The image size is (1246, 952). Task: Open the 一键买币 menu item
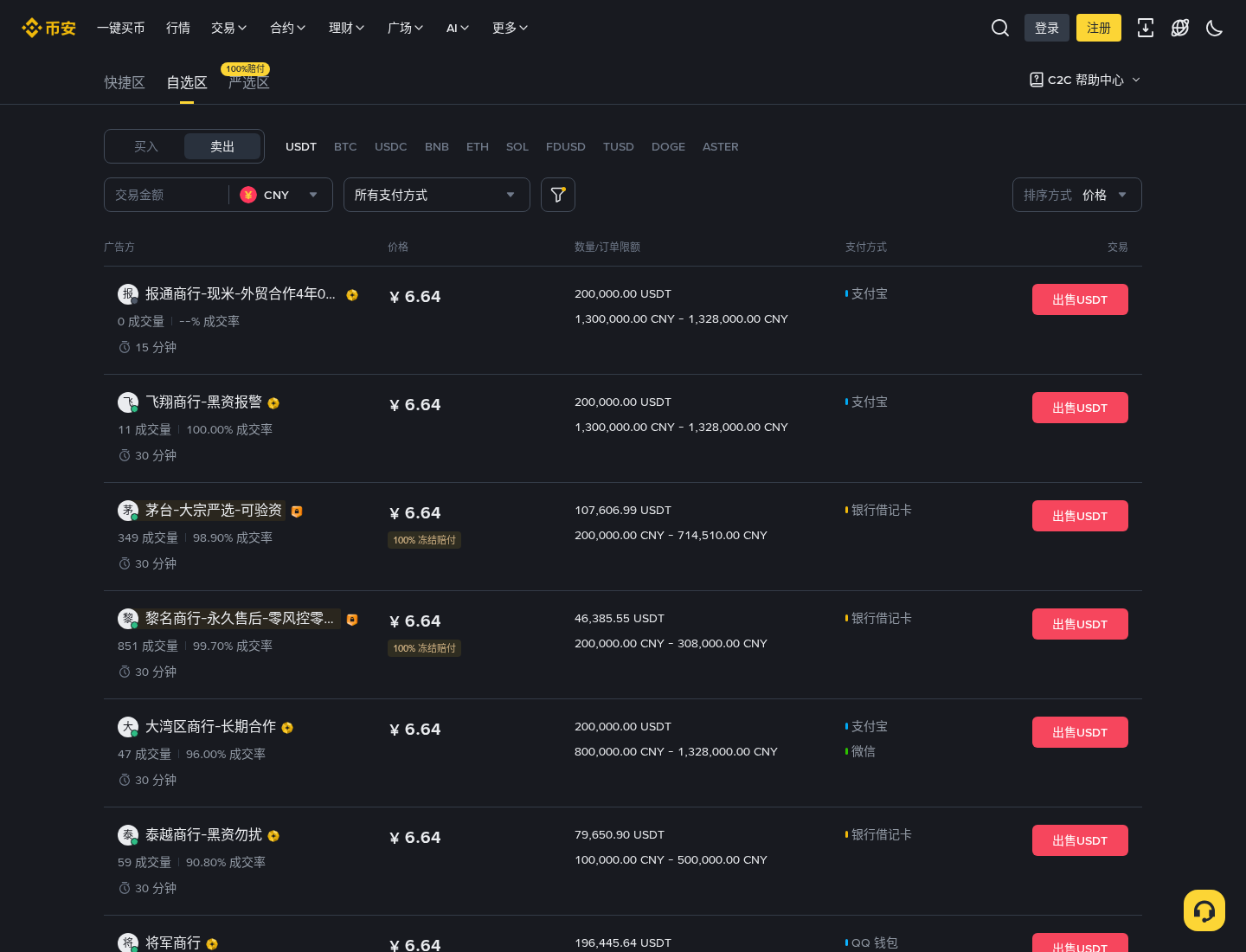click(x=121, y=28)
